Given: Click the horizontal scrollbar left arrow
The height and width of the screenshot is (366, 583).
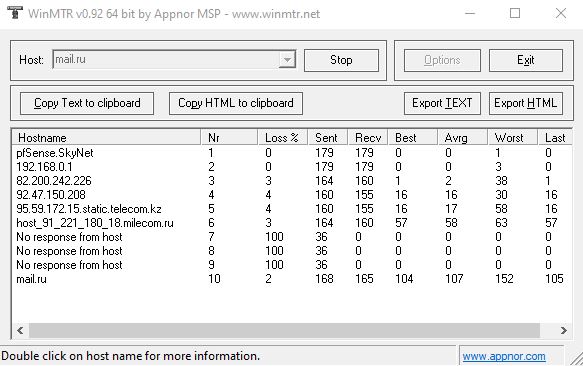Looking at the screenshot, I should [20, 330].
